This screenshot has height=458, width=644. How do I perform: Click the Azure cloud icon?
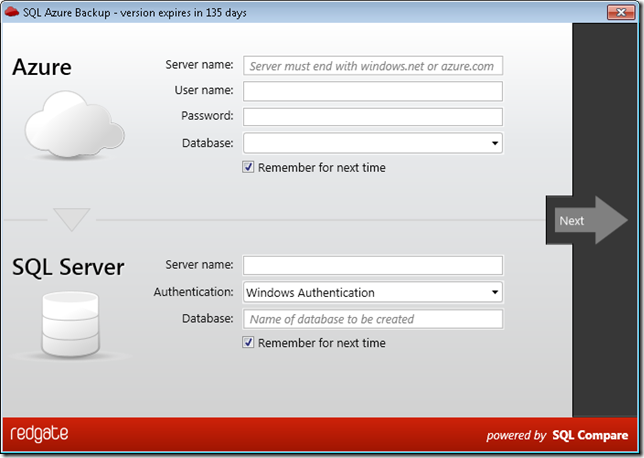coord(74,125)
